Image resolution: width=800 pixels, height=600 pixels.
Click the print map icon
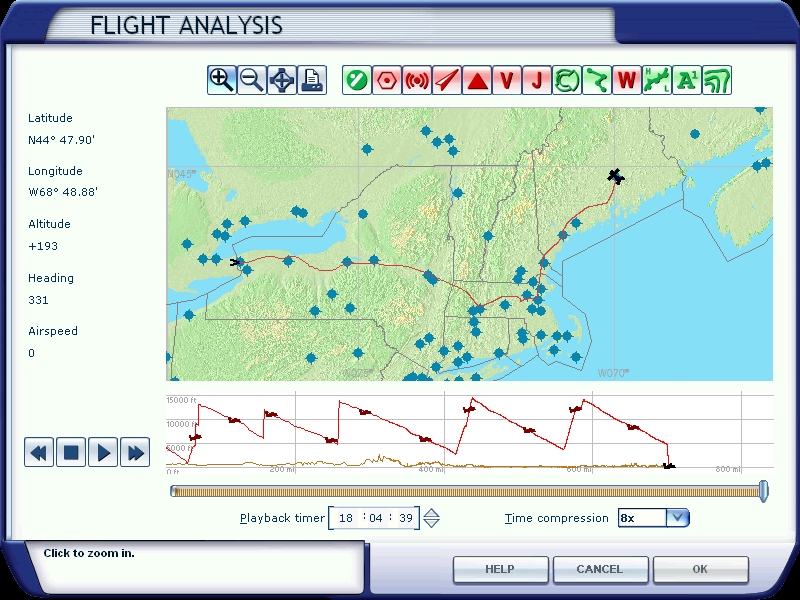point(312,80)
